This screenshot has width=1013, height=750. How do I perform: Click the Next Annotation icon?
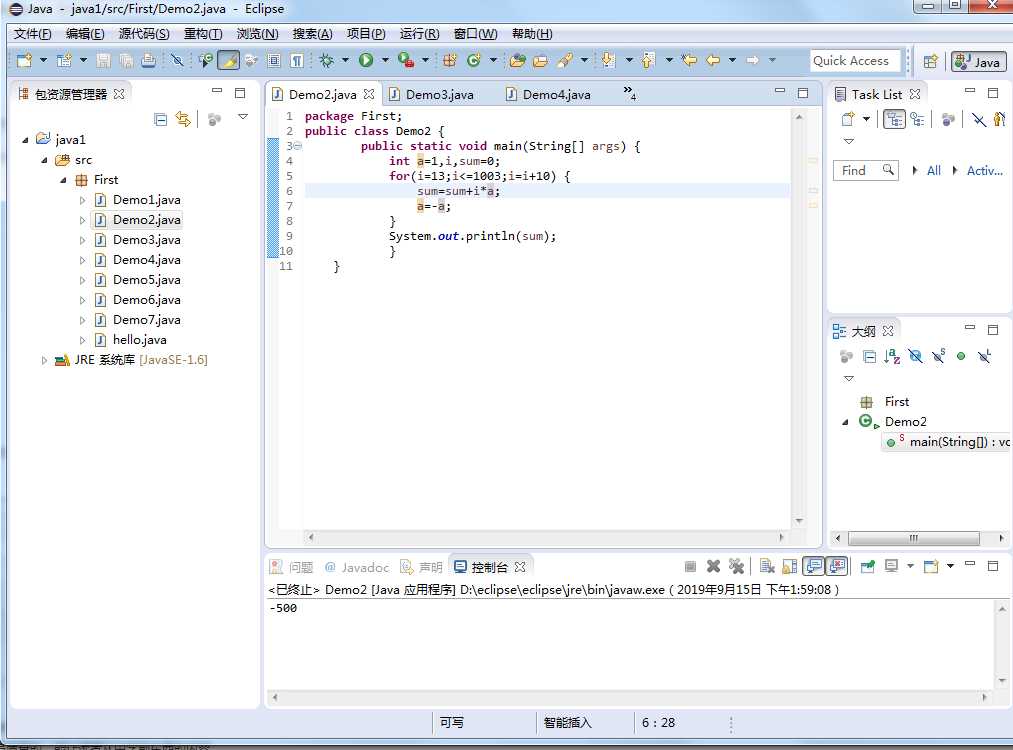[608, 60]
